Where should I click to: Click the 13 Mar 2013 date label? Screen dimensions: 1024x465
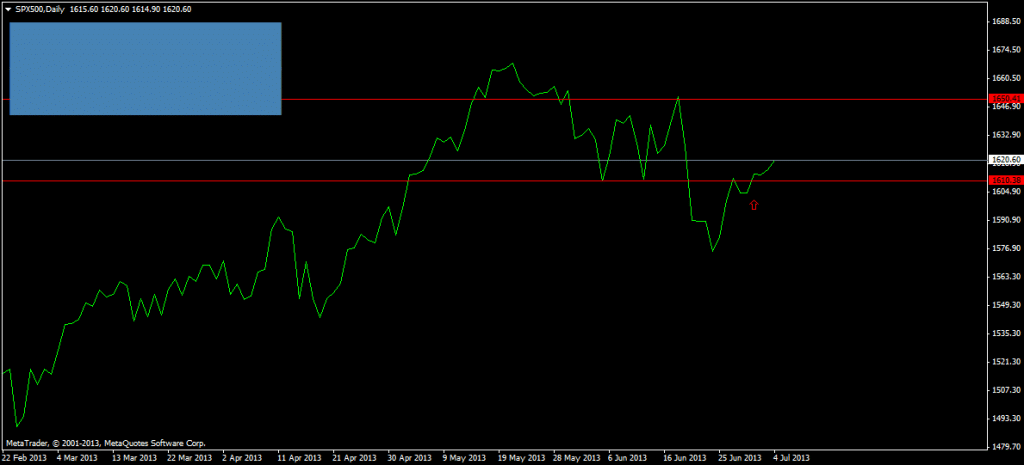[x=136, y=458]
